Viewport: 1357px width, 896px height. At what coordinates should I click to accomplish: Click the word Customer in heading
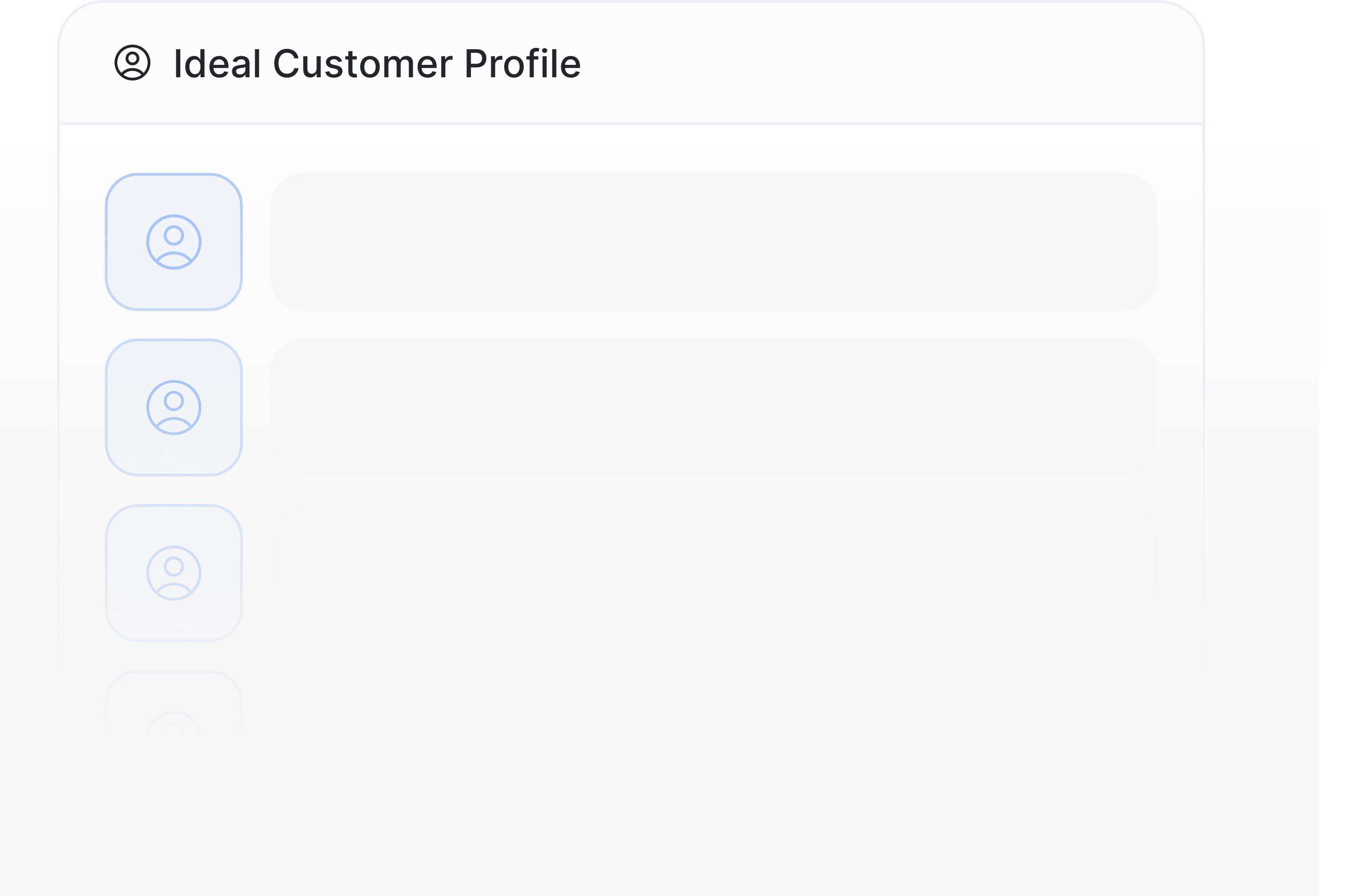(363, 63)
